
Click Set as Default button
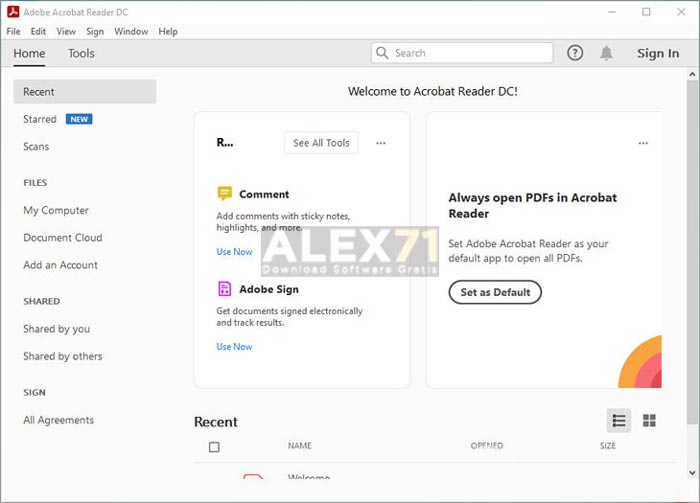(495, 292)
